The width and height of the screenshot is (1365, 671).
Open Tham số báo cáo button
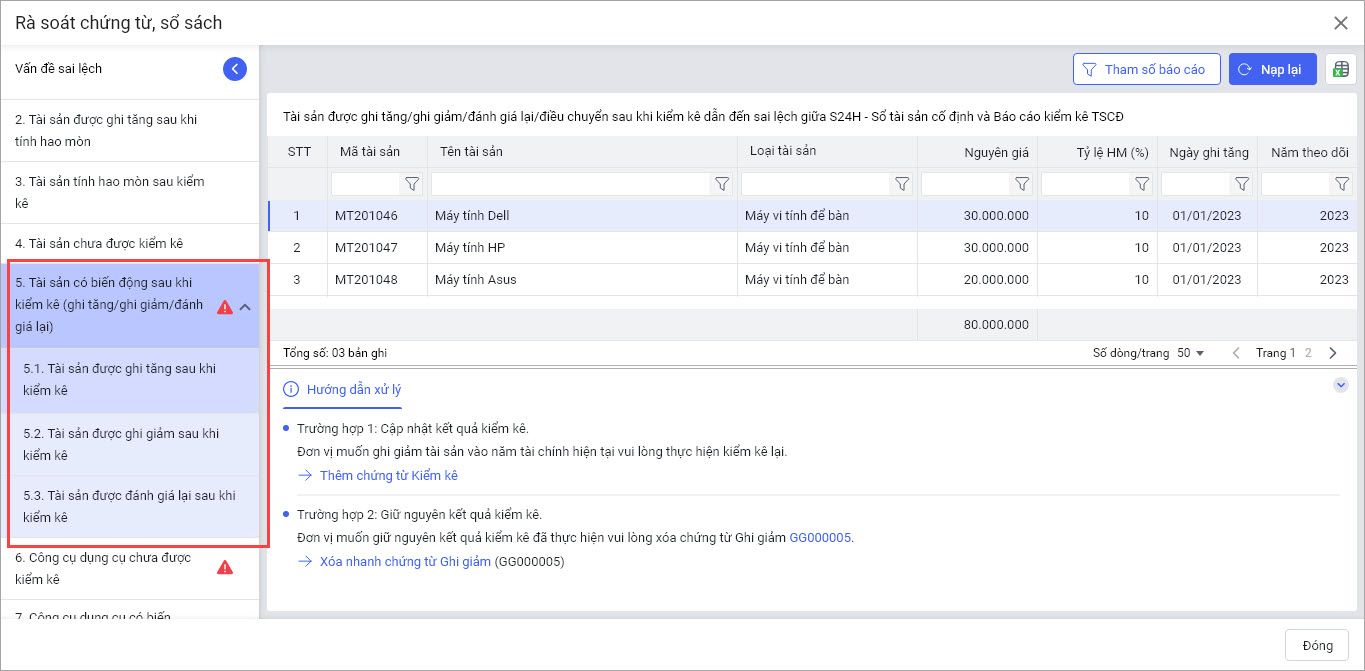(1146, 70)
